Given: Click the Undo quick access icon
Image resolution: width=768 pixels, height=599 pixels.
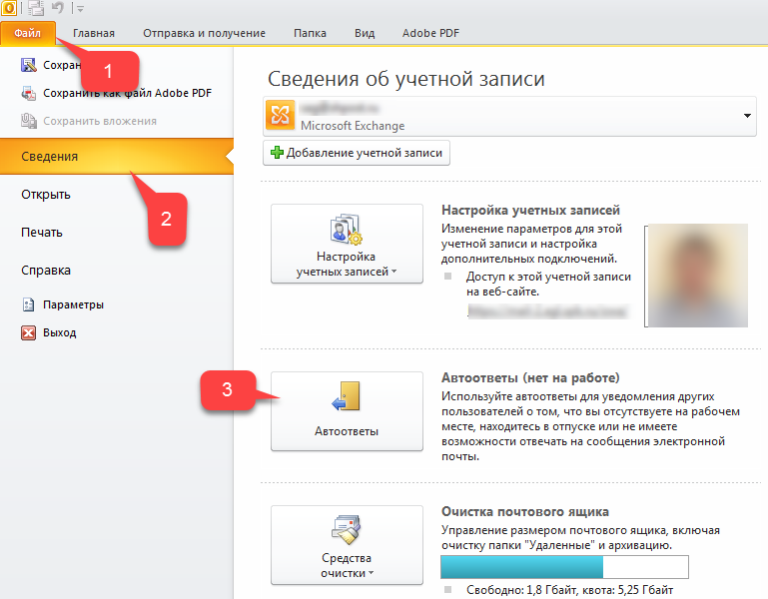Looking at the screenshot, I should (x=57, y=7).
